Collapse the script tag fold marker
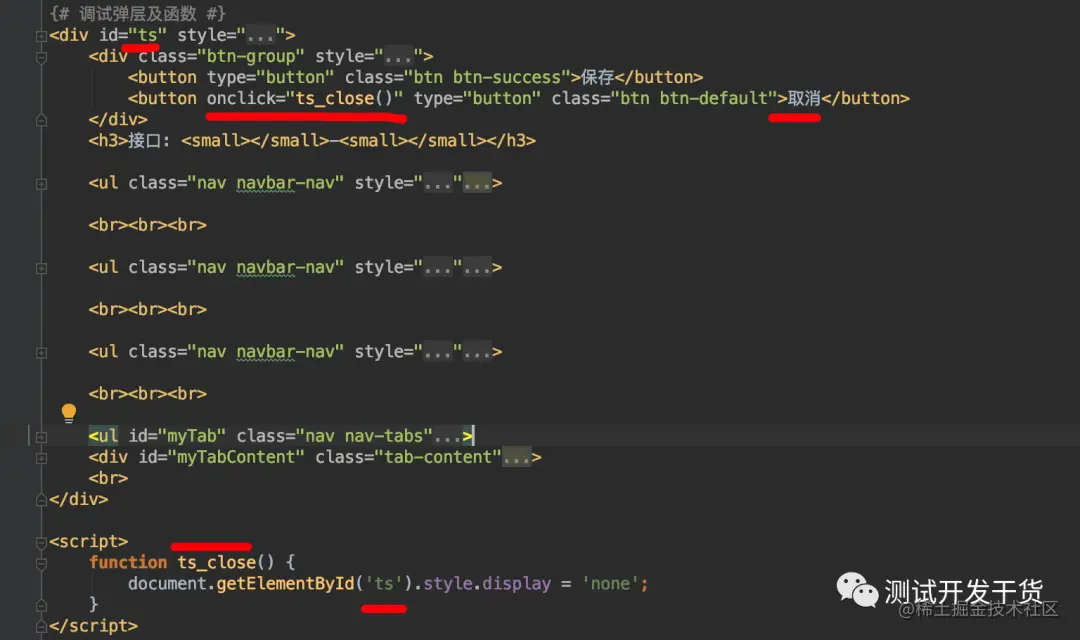Image resolution: width=1080 pixels, height=640 pixels. click(x=41, y=542)
